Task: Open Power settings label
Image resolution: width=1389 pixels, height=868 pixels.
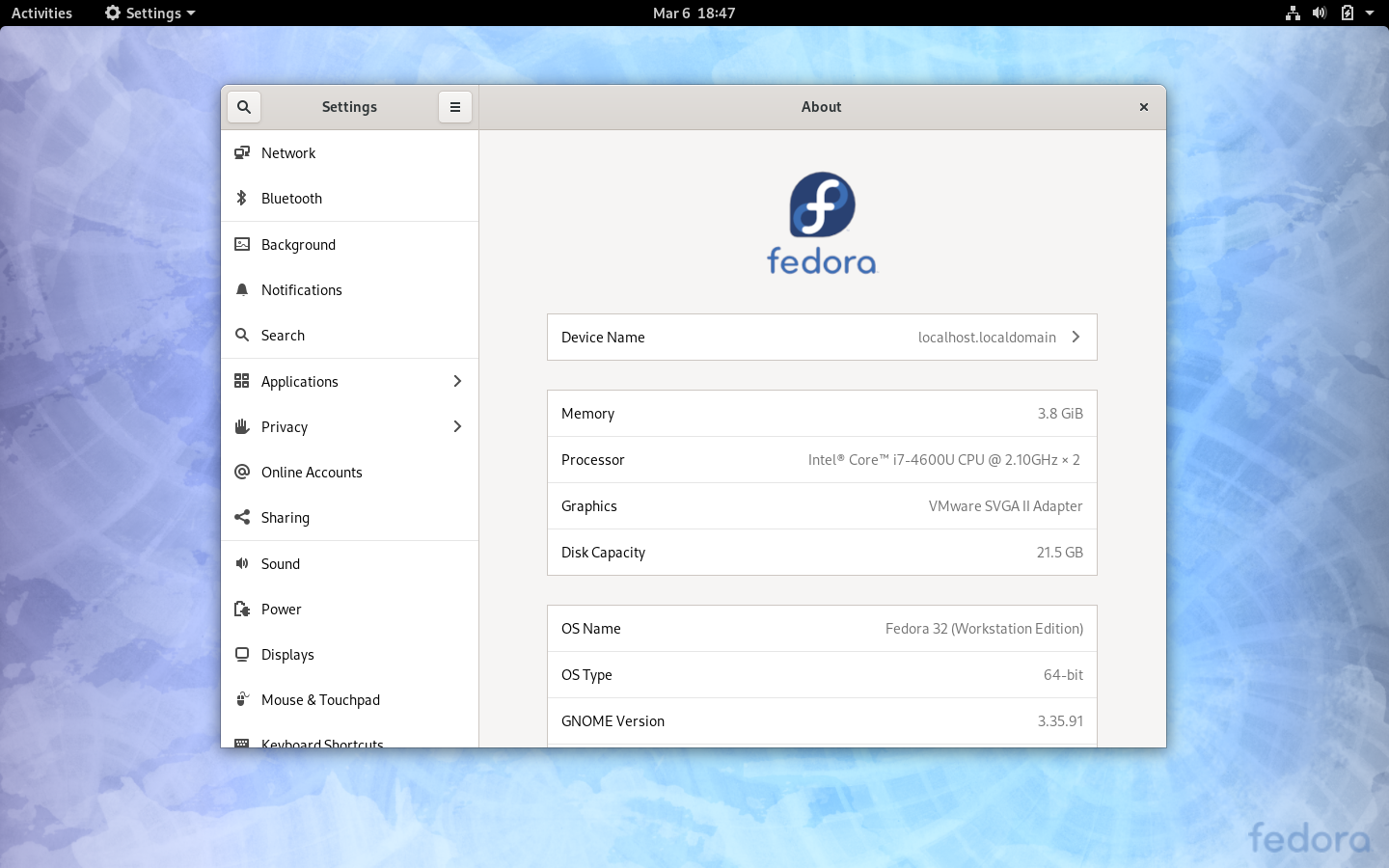Action: [282, 610]
